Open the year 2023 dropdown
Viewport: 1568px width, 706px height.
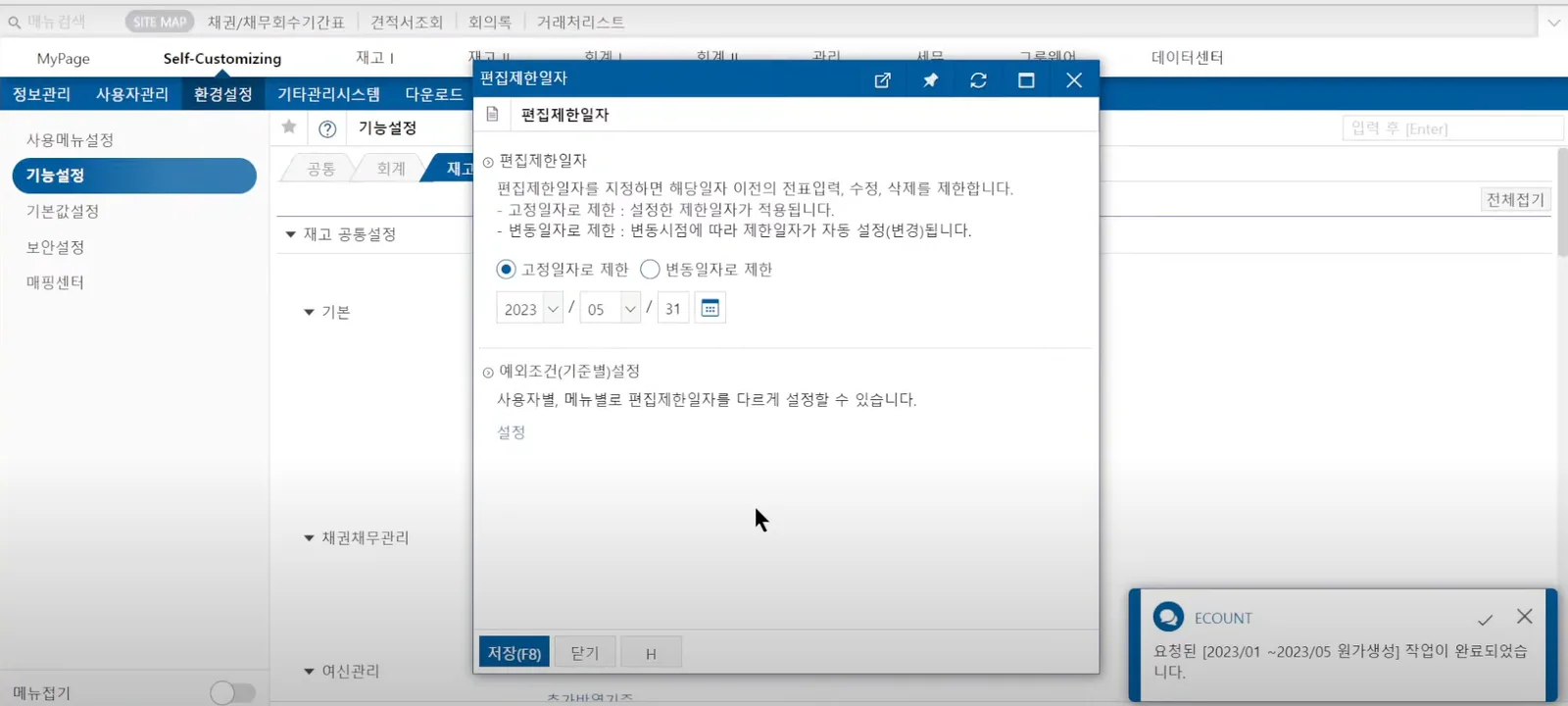pyautogui.click(x=530, y=309)
